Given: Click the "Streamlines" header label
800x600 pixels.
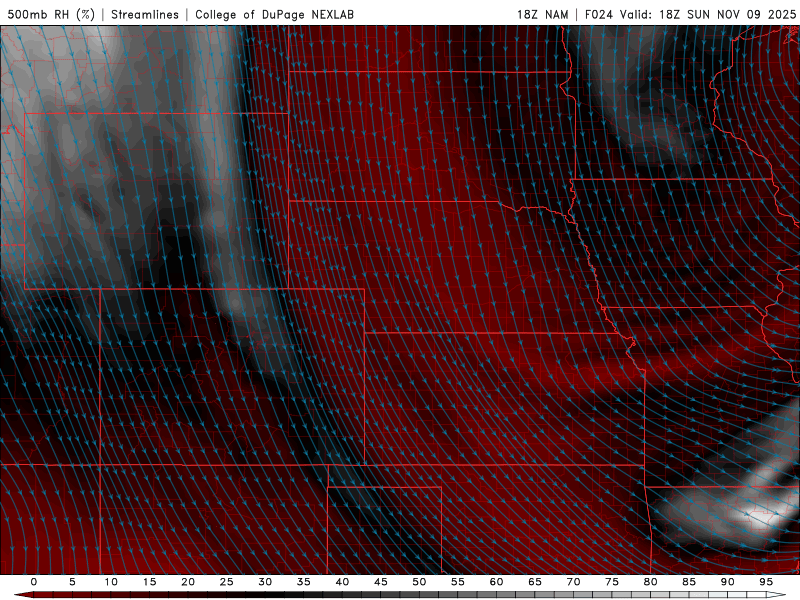Looking at the screenshot, I should 145,14.
